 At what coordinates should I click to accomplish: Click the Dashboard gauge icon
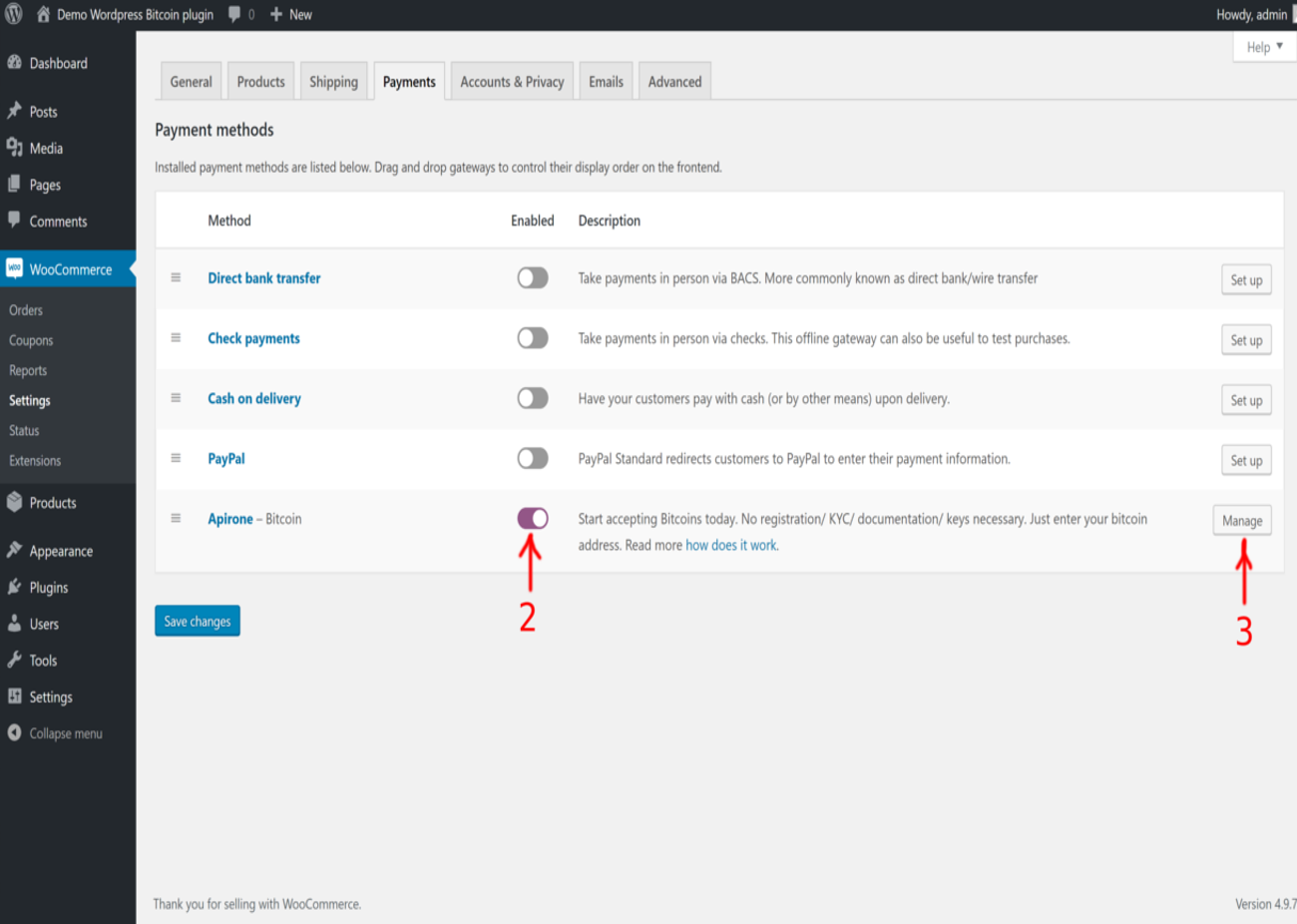click(x=14, y=63)
